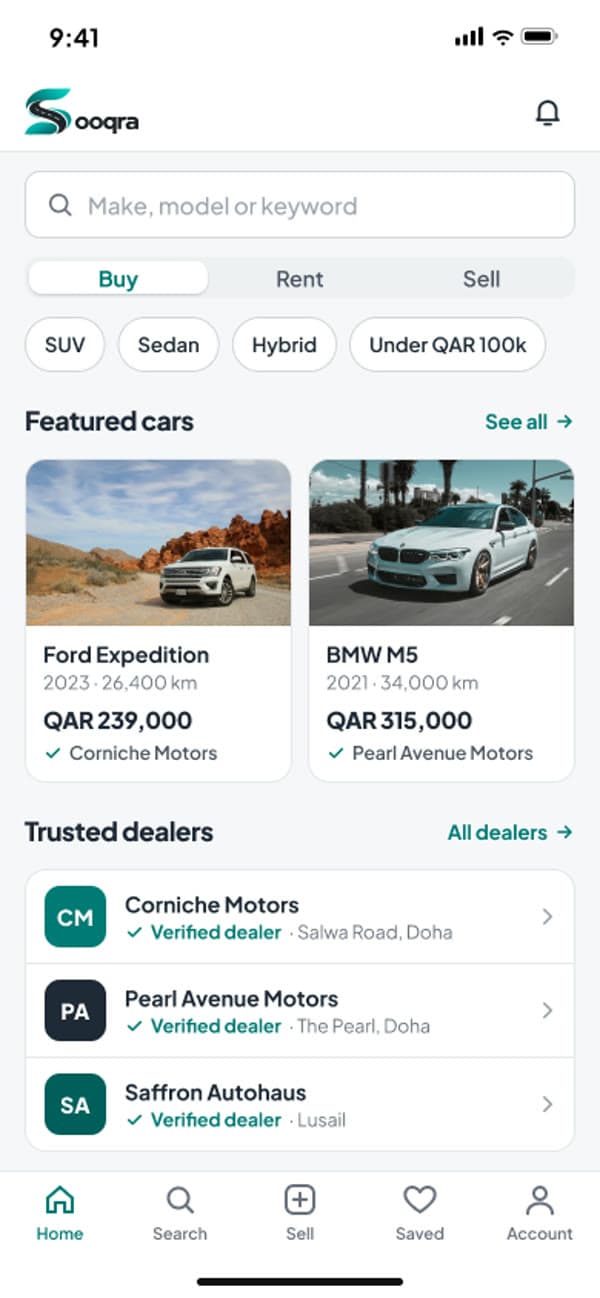Open See all featured cars link

pyautogui.click(x=529, y=422)
